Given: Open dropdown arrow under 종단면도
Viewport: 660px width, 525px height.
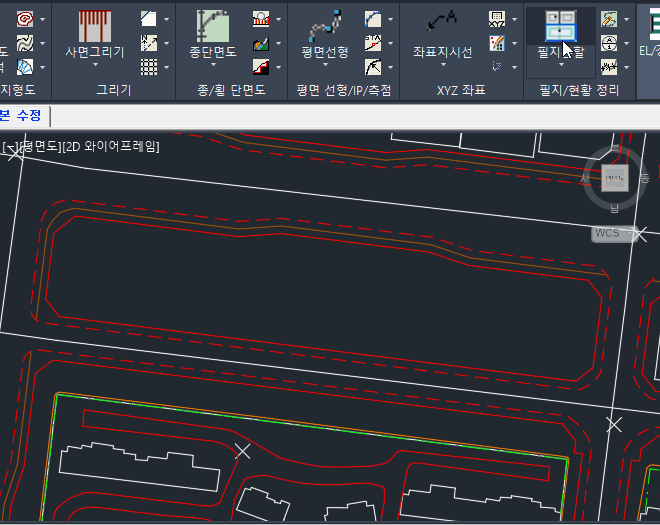Looking at the screenshot, I should pyautogui.click(x=213, y=65).
